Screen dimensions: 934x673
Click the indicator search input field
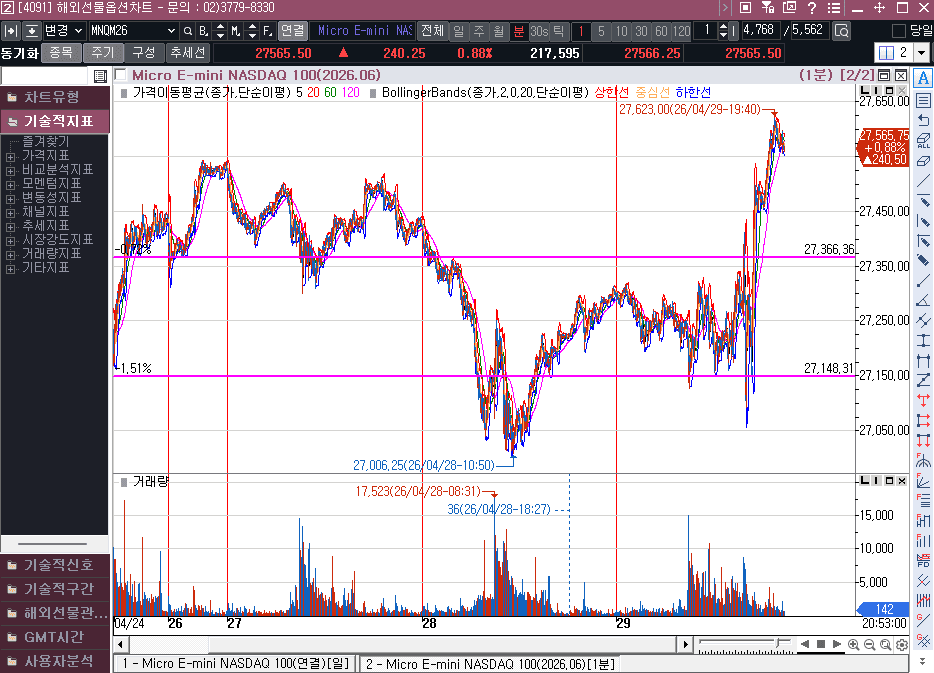click(x=45, y=76)
